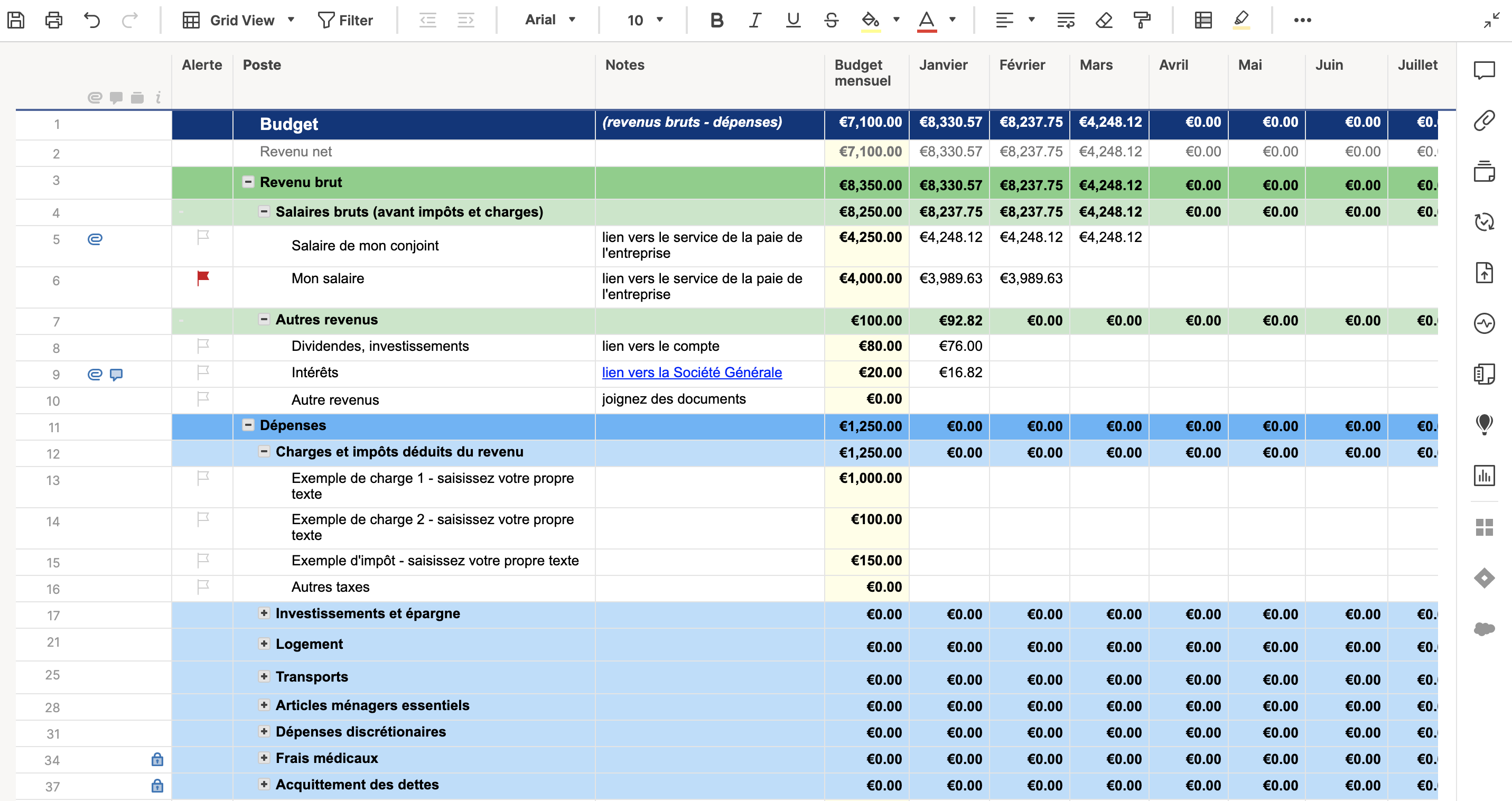
Task: Collapse the Autres revenus section
Action: click(264, 319)
